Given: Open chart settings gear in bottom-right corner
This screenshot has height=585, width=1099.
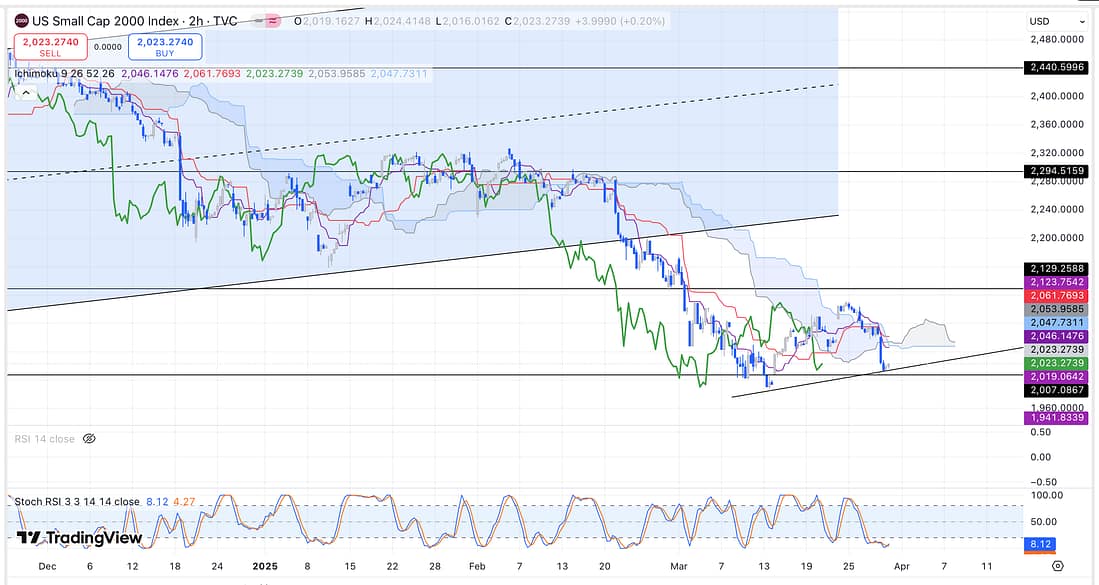Looking at the screenshot, I should coord(1058,566).
